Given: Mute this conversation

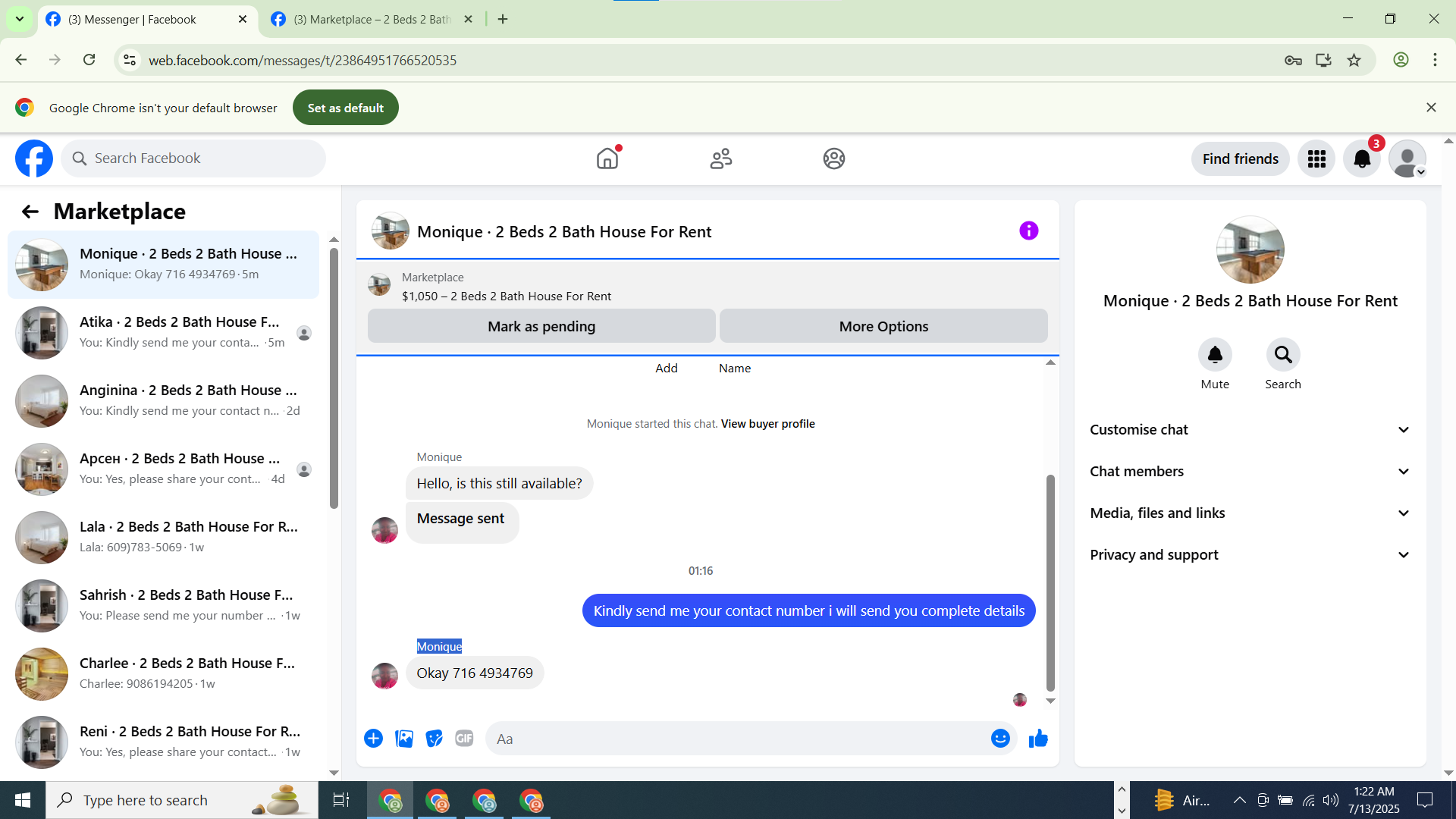Looking at the screenshot, I should [x=1215, y=355].
